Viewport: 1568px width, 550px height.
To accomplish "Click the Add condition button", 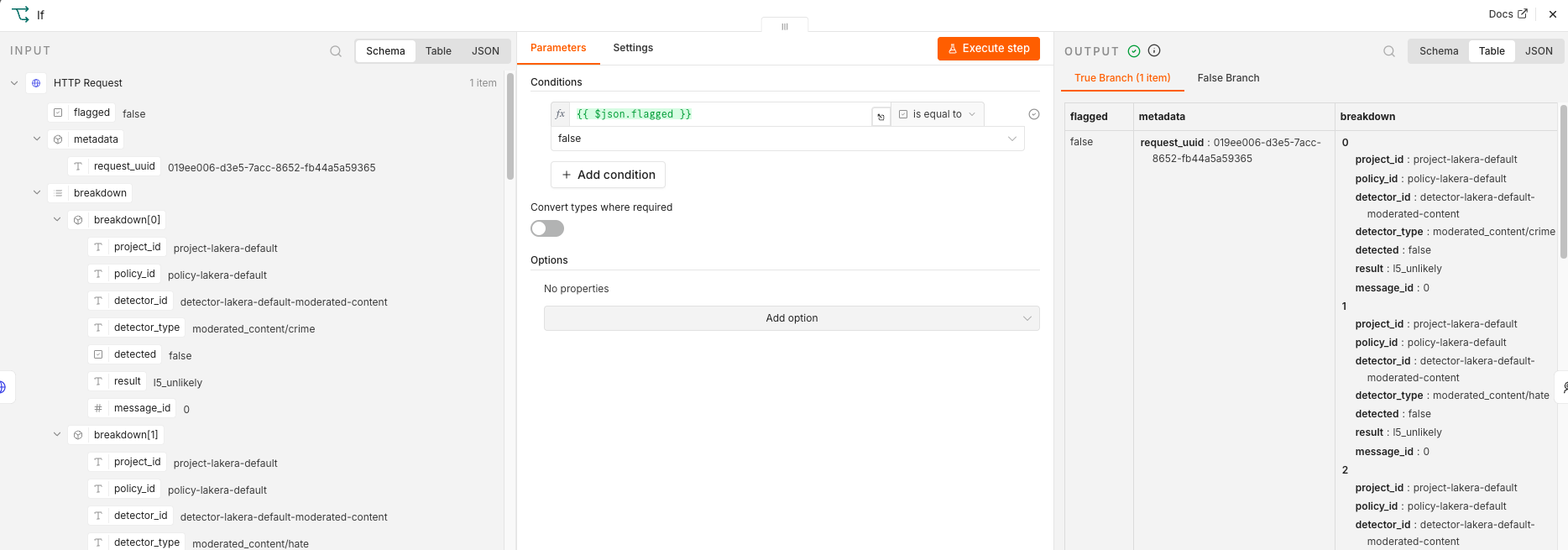I will point(609,175).
